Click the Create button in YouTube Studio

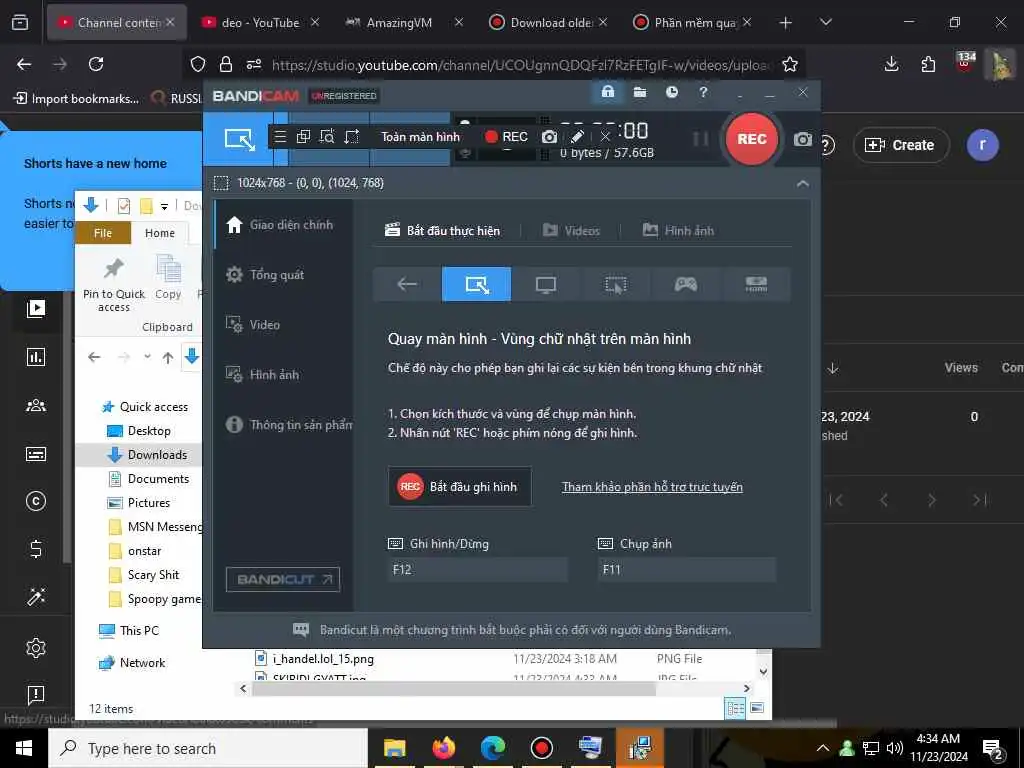901,145
